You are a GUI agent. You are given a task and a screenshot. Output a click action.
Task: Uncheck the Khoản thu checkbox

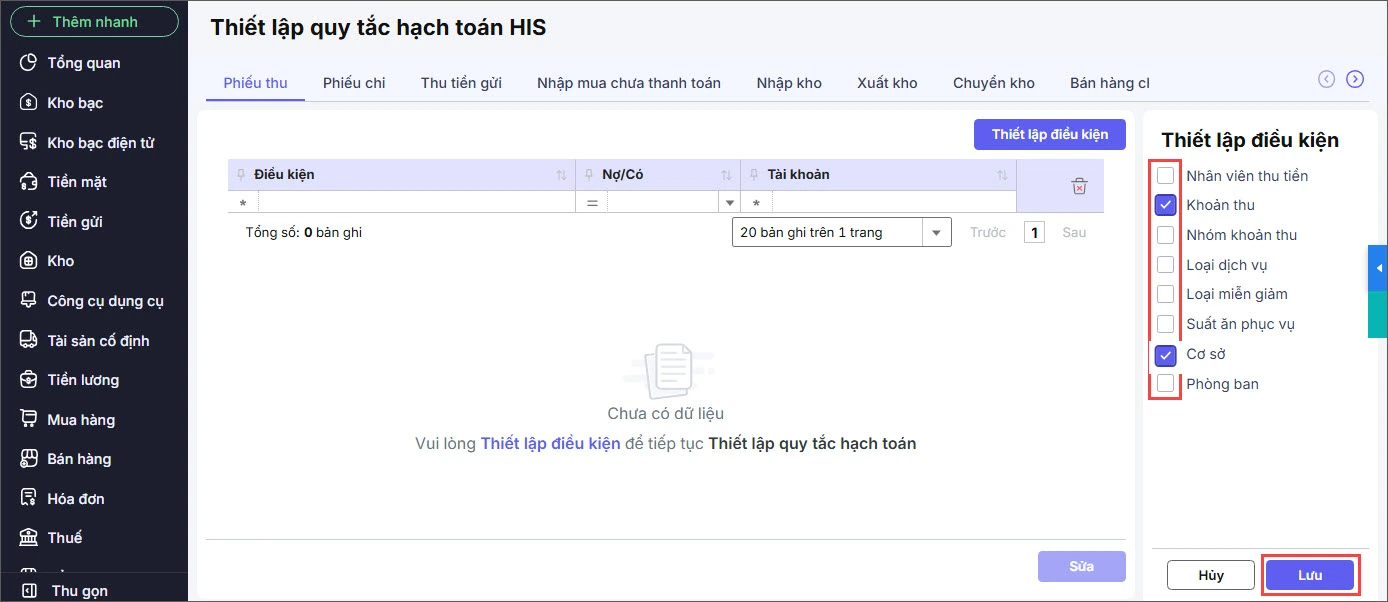1166,205
